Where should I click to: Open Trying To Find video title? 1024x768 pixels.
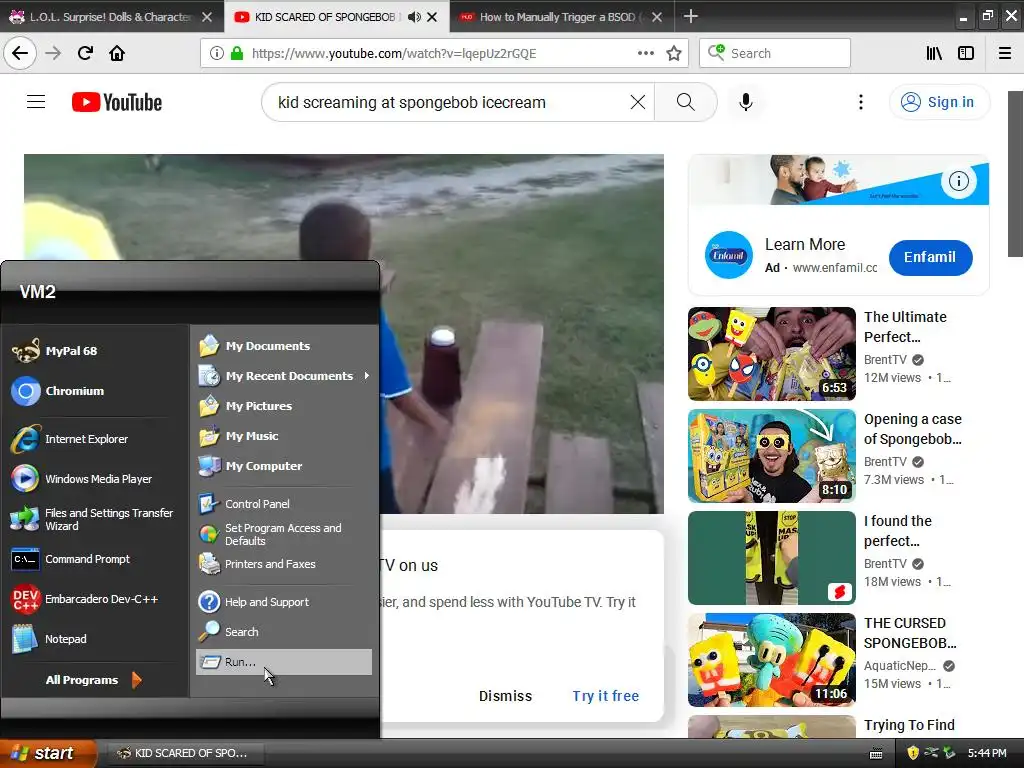(909, 725)
